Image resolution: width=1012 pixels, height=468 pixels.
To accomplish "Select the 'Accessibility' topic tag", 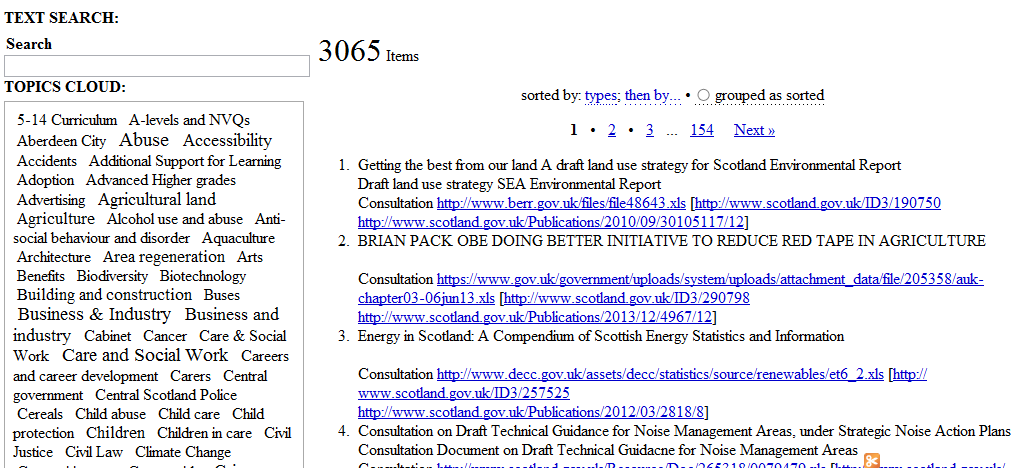I will point(227,140).
